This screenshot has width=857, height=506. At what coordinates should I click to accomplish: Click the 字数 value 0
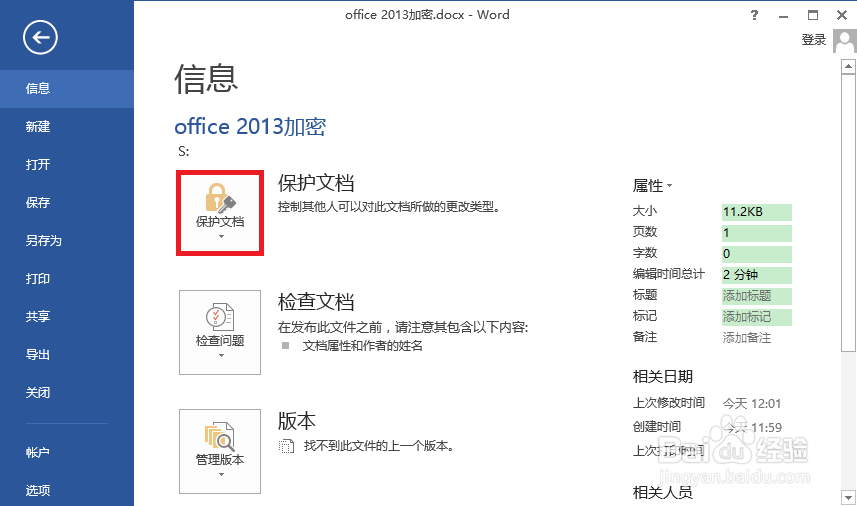[756, 254]
